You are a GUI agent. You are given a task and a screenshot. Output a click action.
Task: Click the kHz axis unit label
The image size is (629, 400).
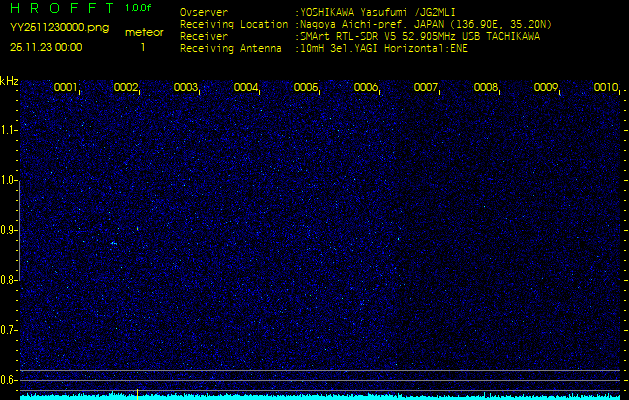(9, 80)
